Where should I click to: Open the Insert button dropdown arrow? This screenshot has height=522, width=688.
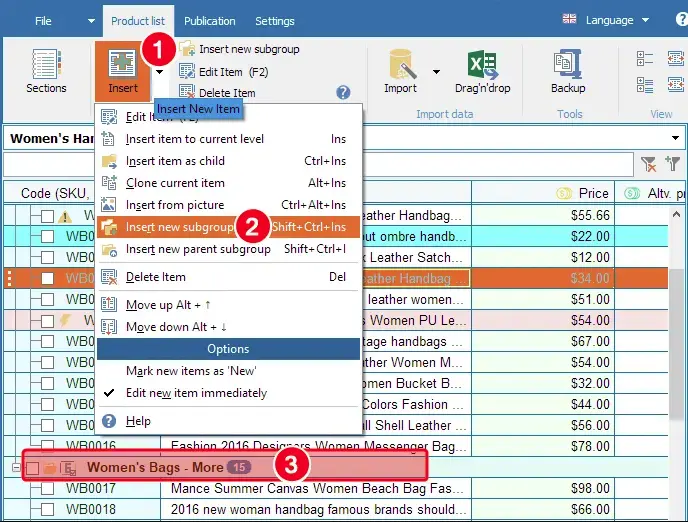[160, 72]
